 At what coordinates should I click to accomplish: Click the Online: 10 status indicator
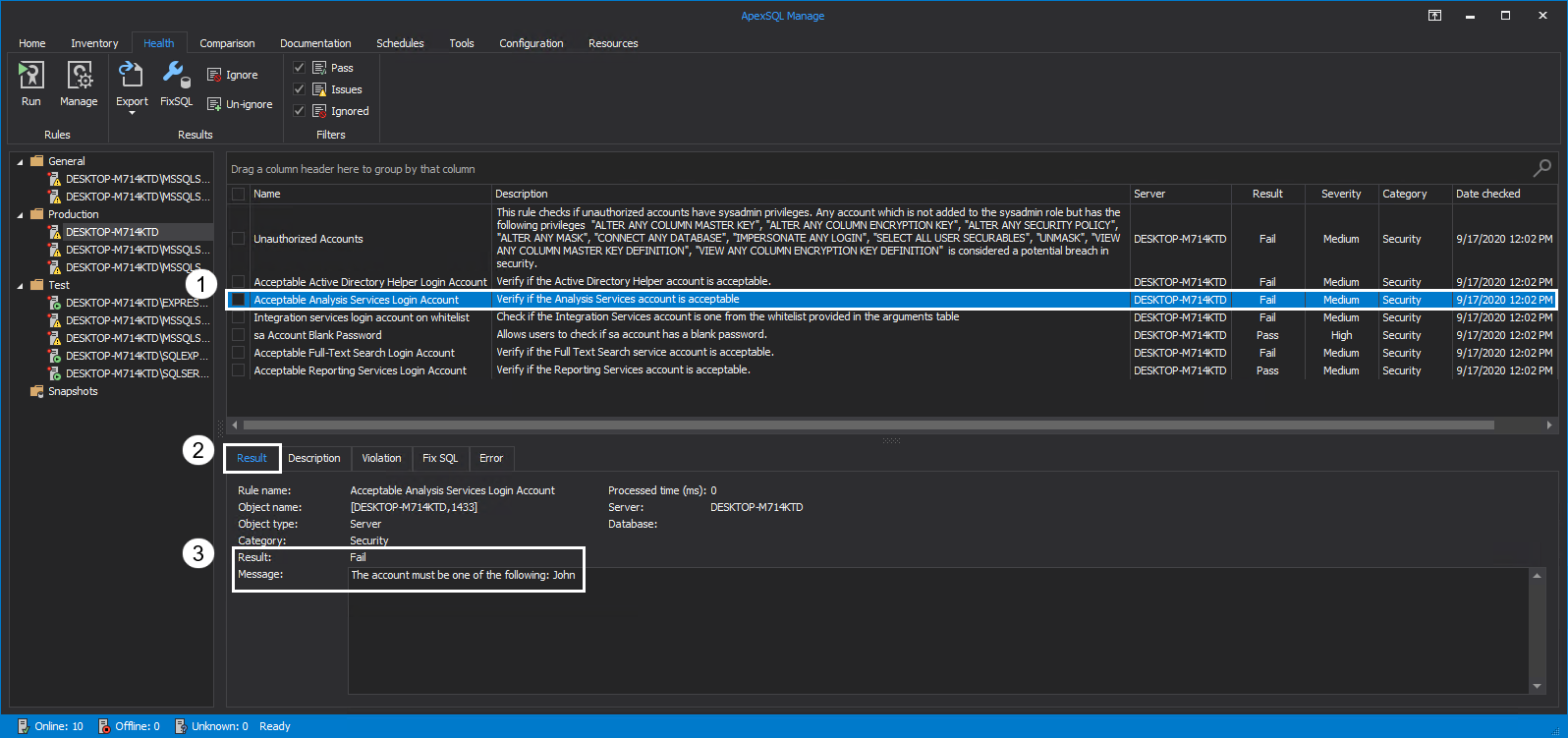50,726
